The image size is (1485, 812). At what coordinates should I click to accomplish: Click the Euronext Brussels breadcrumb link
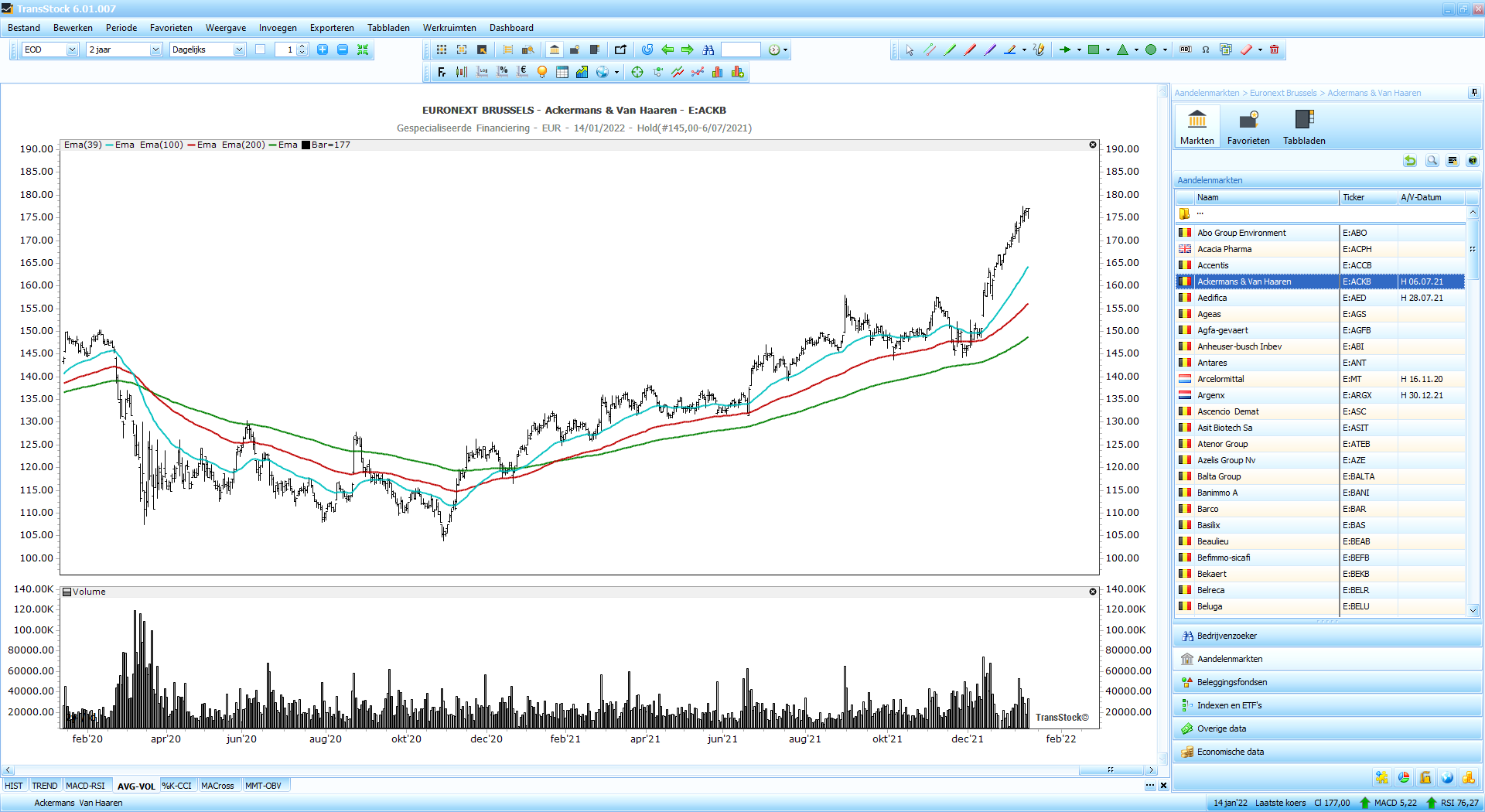1283,93
